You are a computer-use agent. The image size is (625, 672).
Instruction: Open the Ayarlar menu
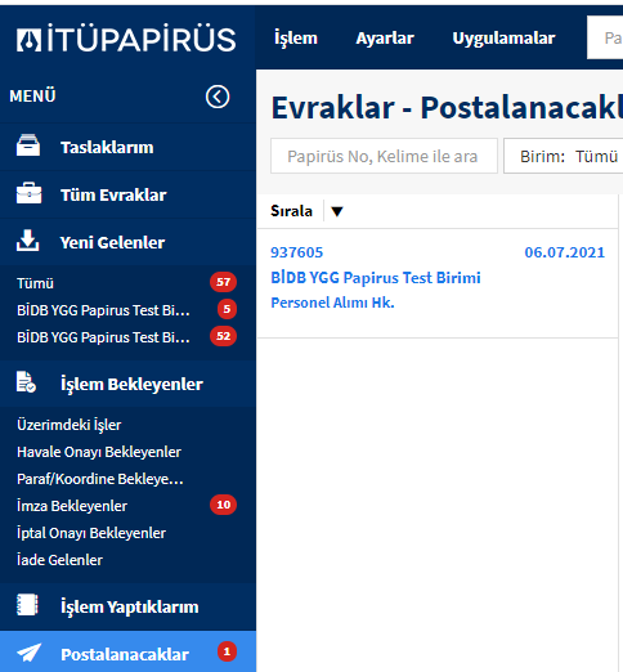point(385,38)
